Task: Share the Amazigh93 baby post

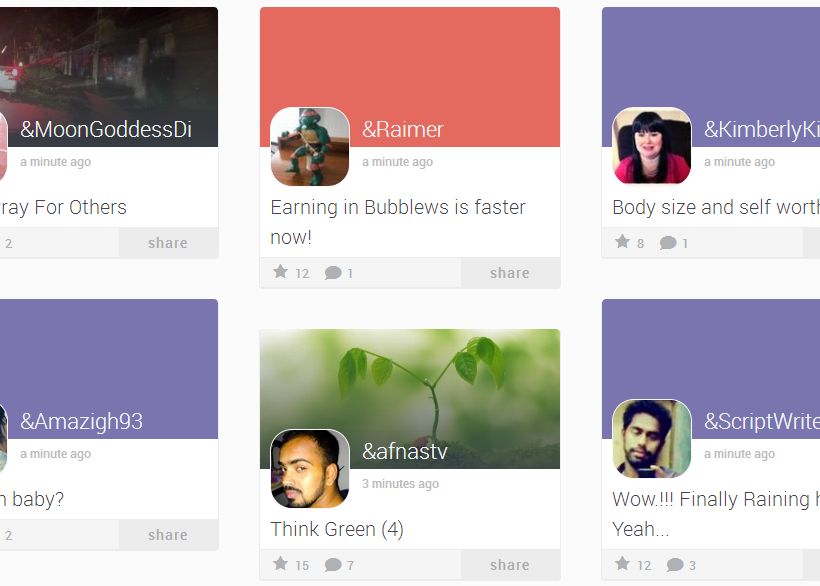Action: (x=168, y=535)
